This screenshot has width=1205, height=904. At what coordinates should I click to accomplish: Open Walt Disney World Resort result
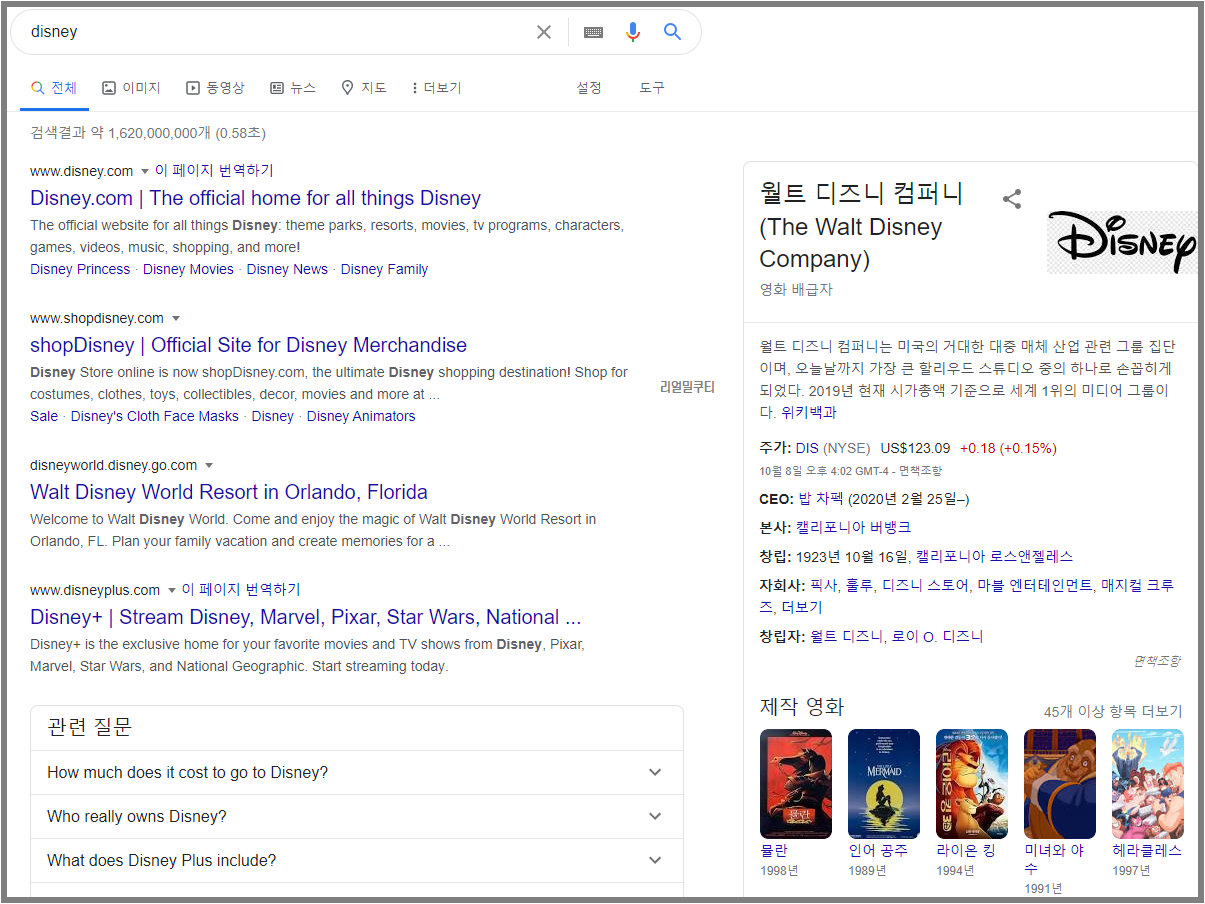point(229,492)
